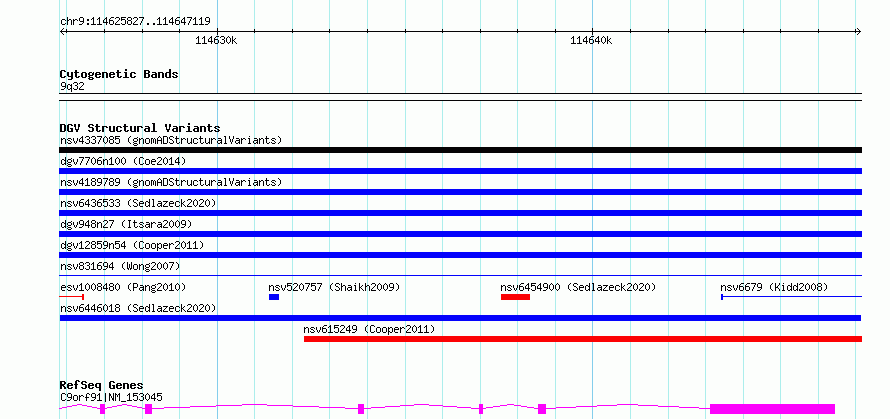Click the thin blue nsv6679 variant line

pyautogui.click(x=791, y=297)
